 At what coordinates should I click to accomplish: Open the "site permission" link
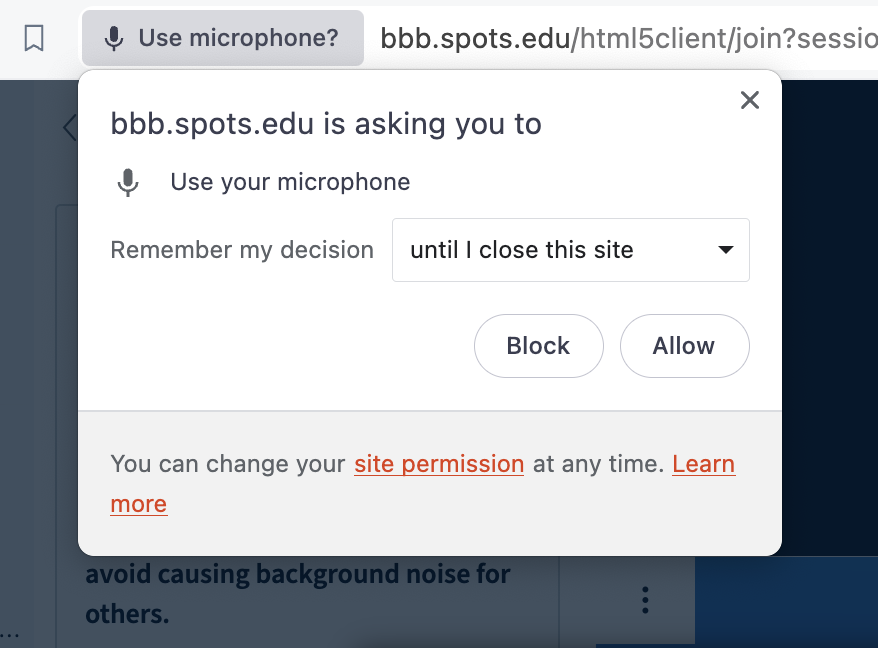pyautogui.click(x=439, y=464)
